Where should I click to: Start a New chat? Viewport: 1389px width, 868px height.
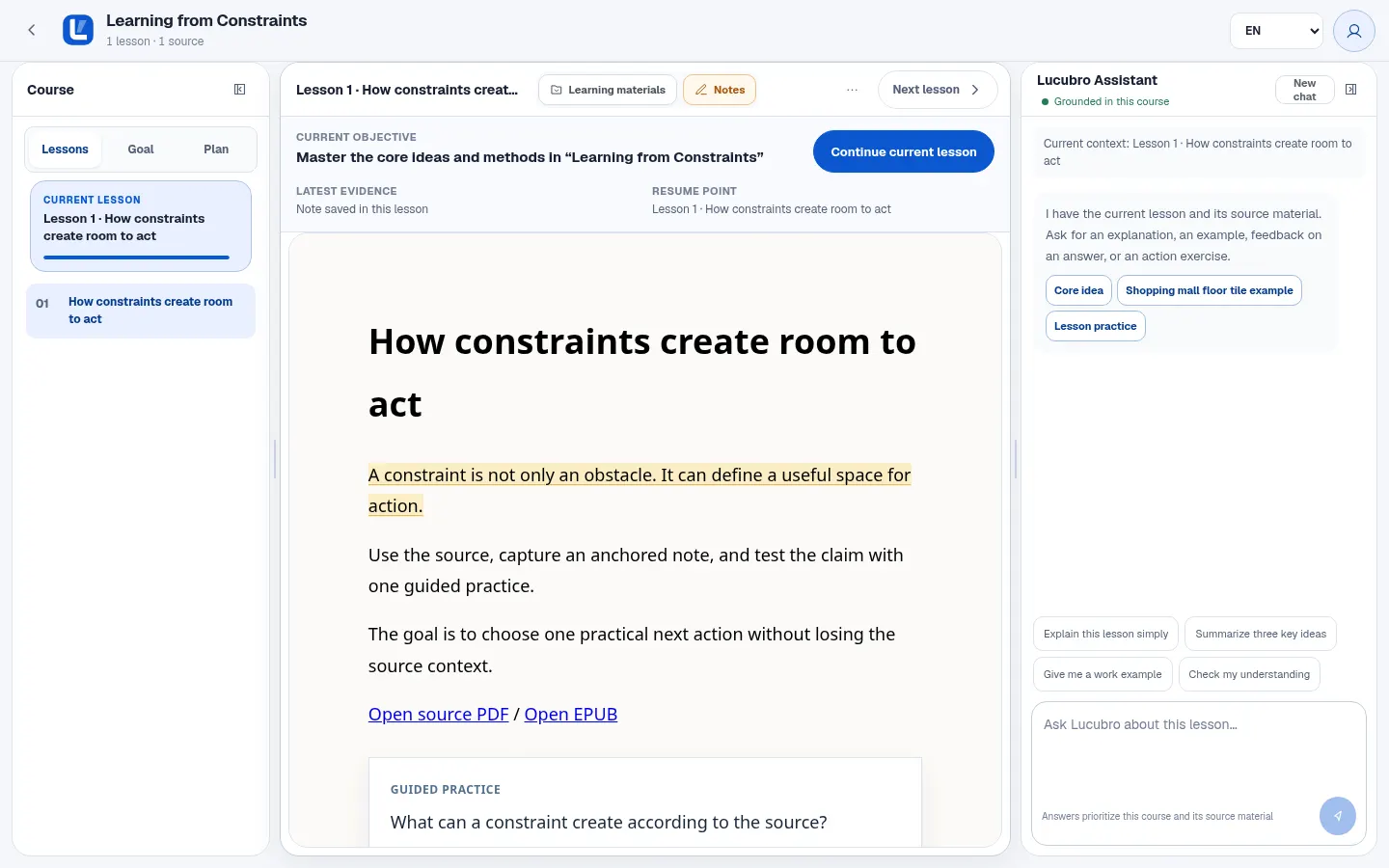pos(1304,90)
